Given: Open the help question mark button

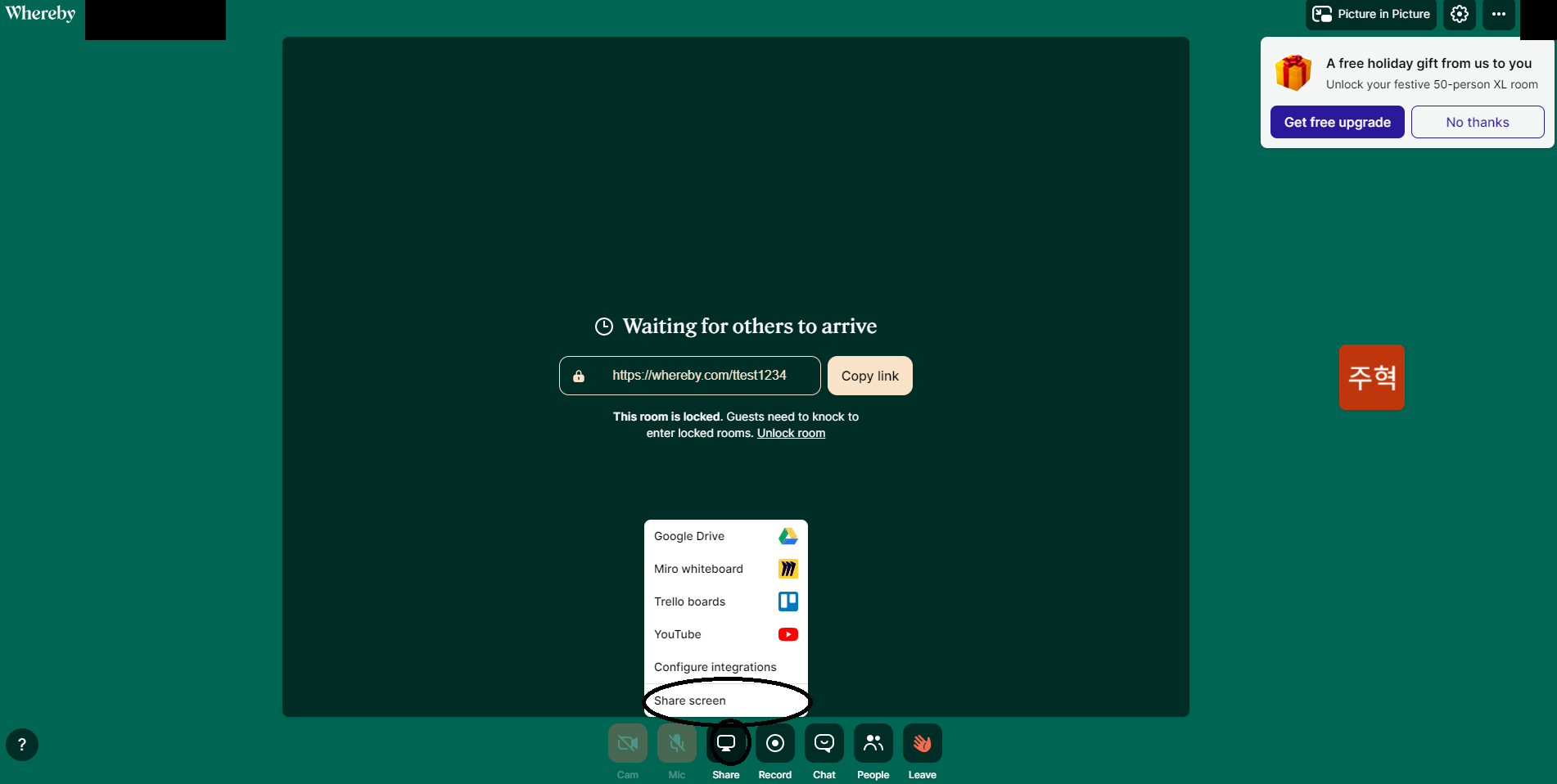Looking at the screenshot, I should pyautogui.click(x=22, y=745).
